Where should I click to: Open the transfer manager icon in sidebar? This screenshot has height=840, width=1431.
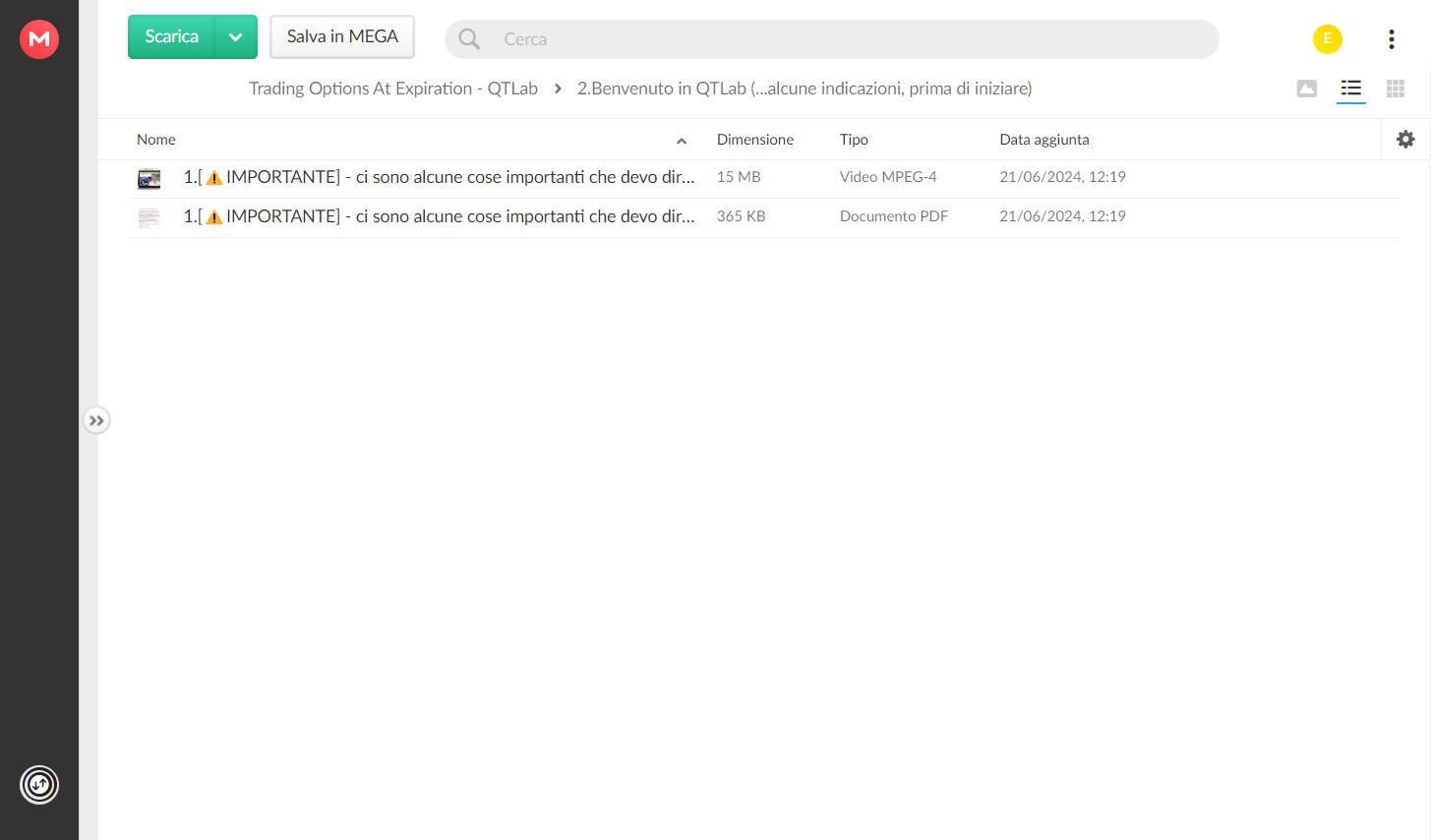[x=39, y=785]
